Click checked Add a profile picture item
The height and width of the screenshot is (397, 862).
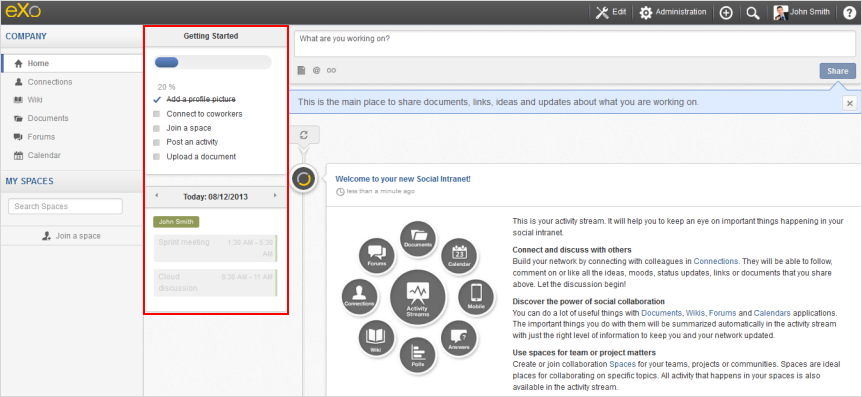point(201,100)
